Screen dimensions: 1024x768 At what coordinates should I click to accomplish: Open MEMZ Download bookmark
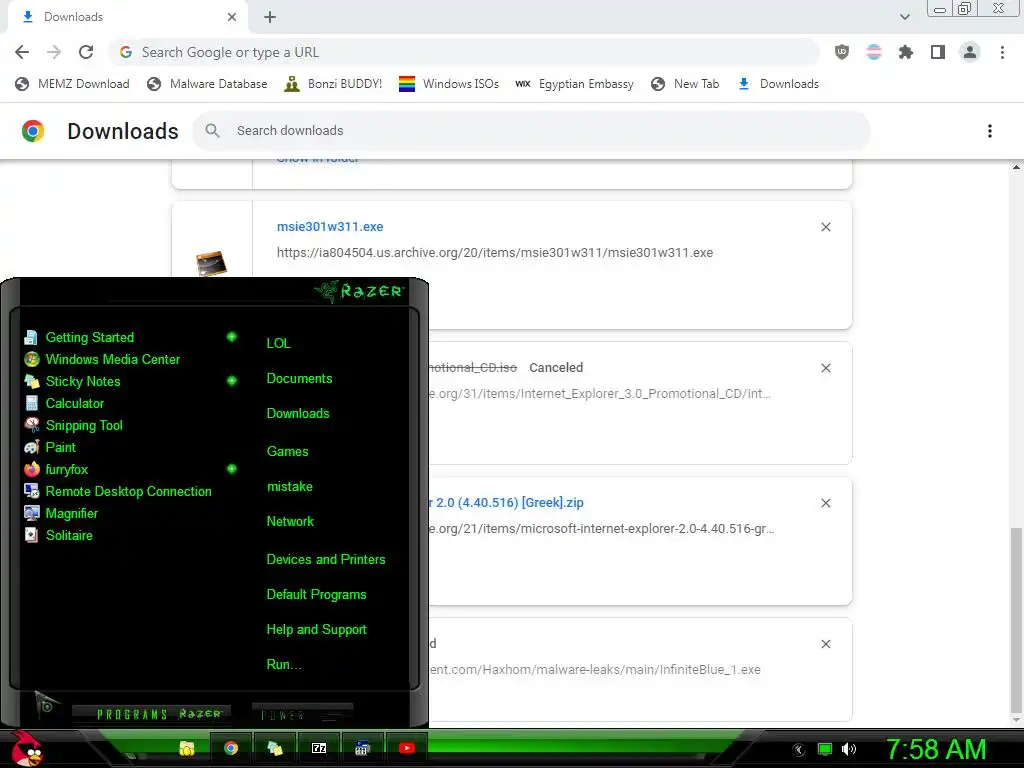tap(72, 84)
